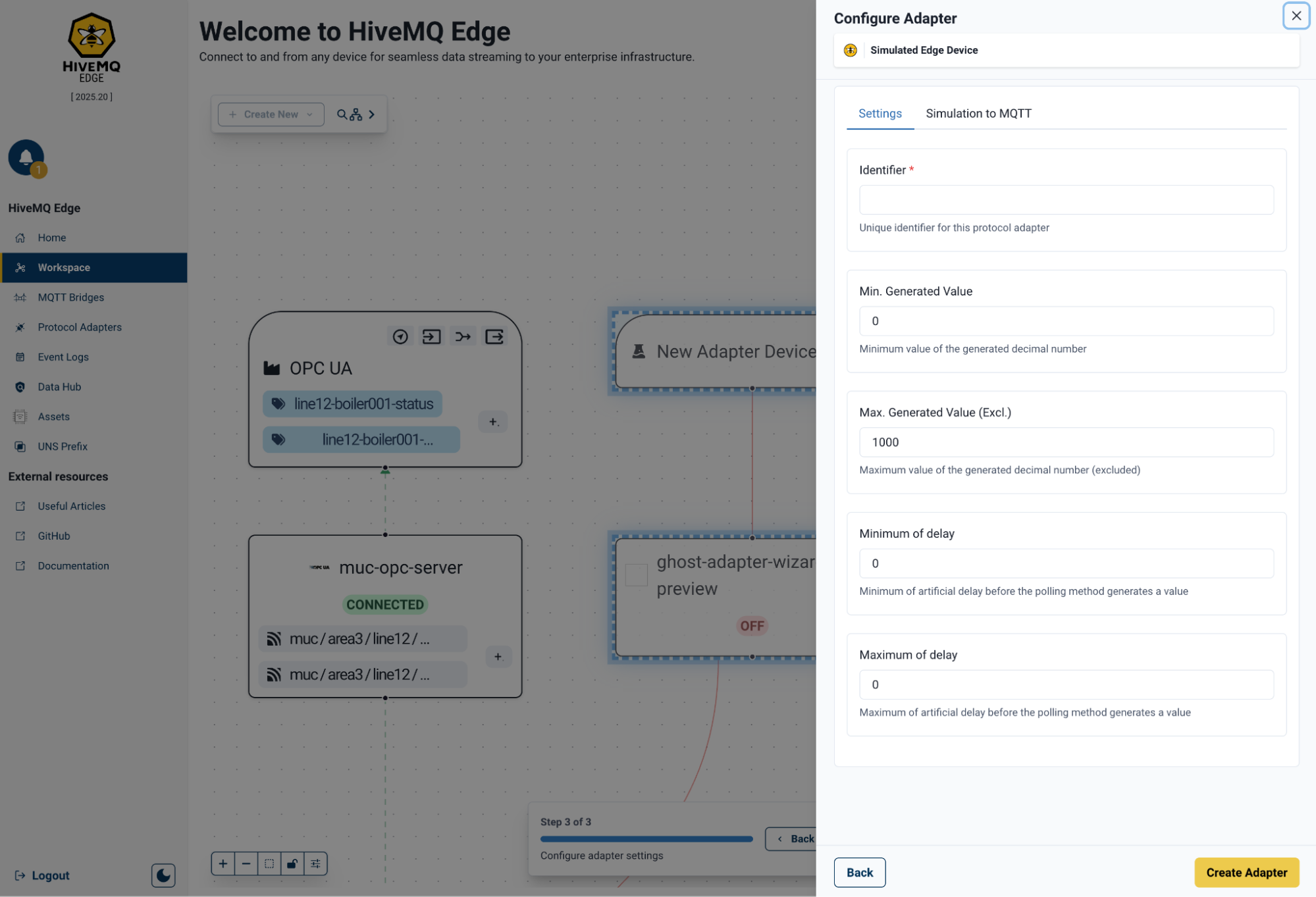
Task: Click the Identifier input field
Action: 1066,199
